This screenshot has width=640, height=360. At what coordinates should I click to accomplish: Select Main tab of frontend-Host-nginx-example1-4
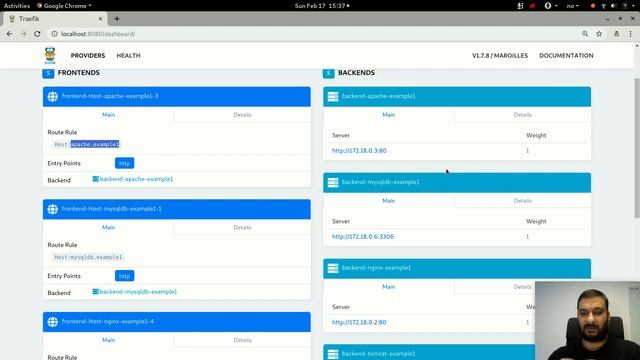[x=109, y=340]
